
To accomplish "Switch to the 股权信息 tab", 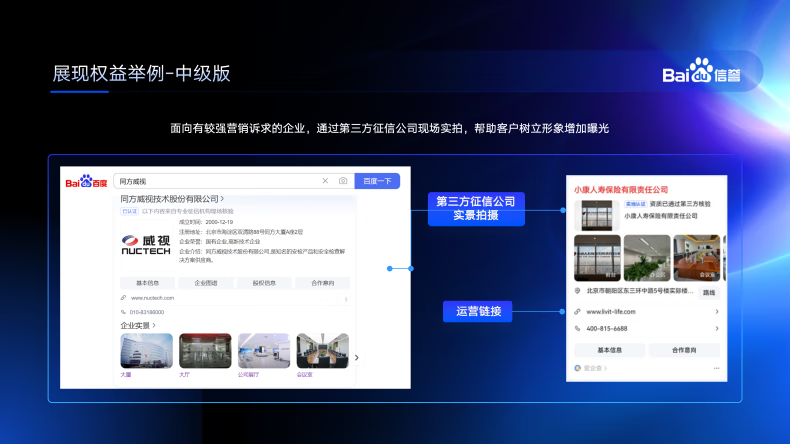I will (x=264, y=283).
